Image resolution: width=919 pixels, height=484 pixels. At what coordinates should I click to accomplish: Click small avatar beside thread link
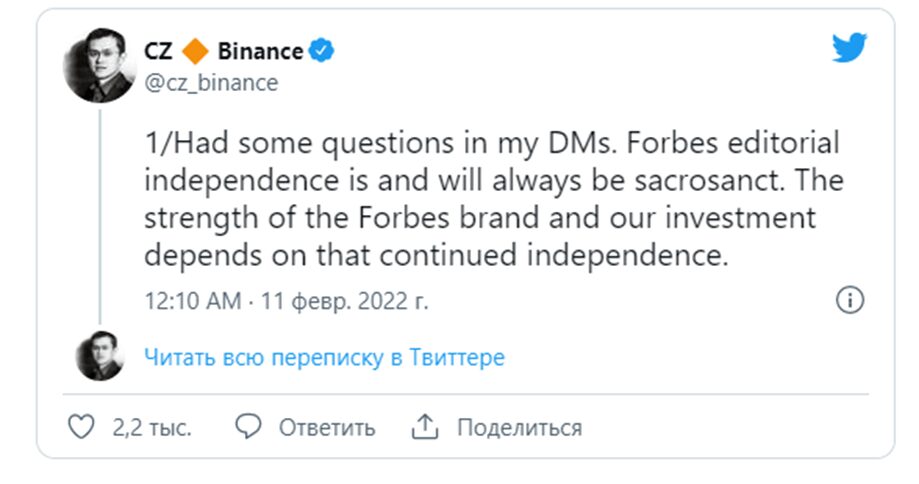pyautogui.click(x=99, y=356)
